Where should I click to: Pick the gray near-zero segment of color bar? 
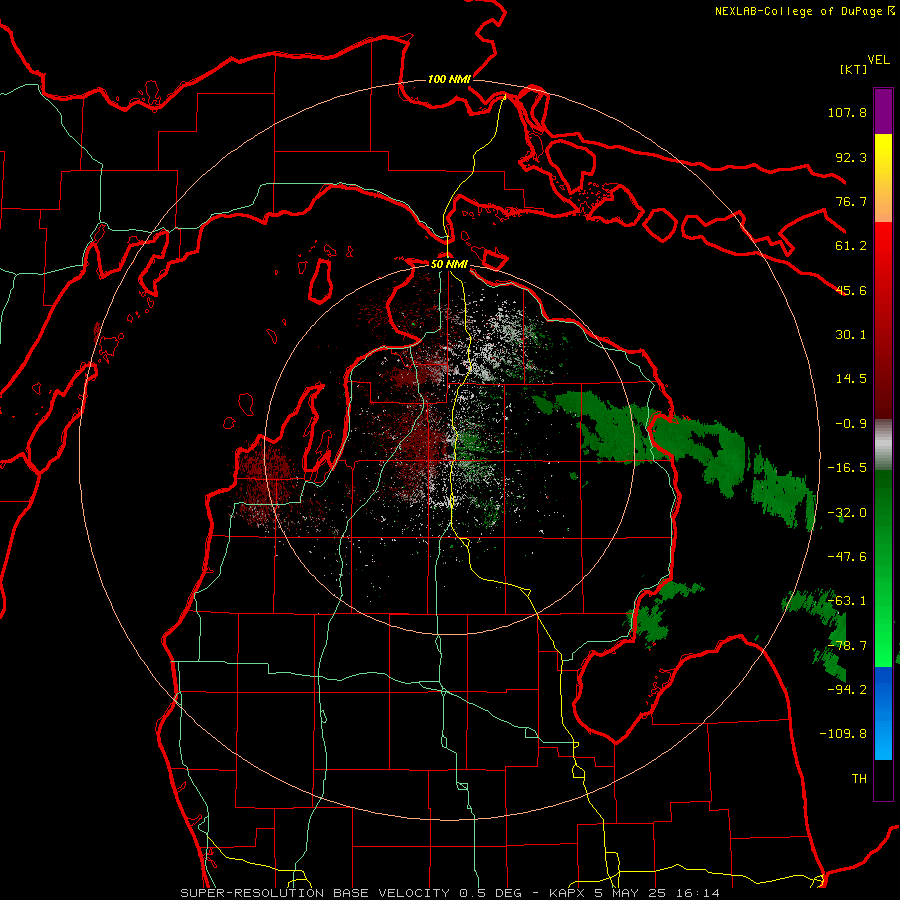point(883,444)
